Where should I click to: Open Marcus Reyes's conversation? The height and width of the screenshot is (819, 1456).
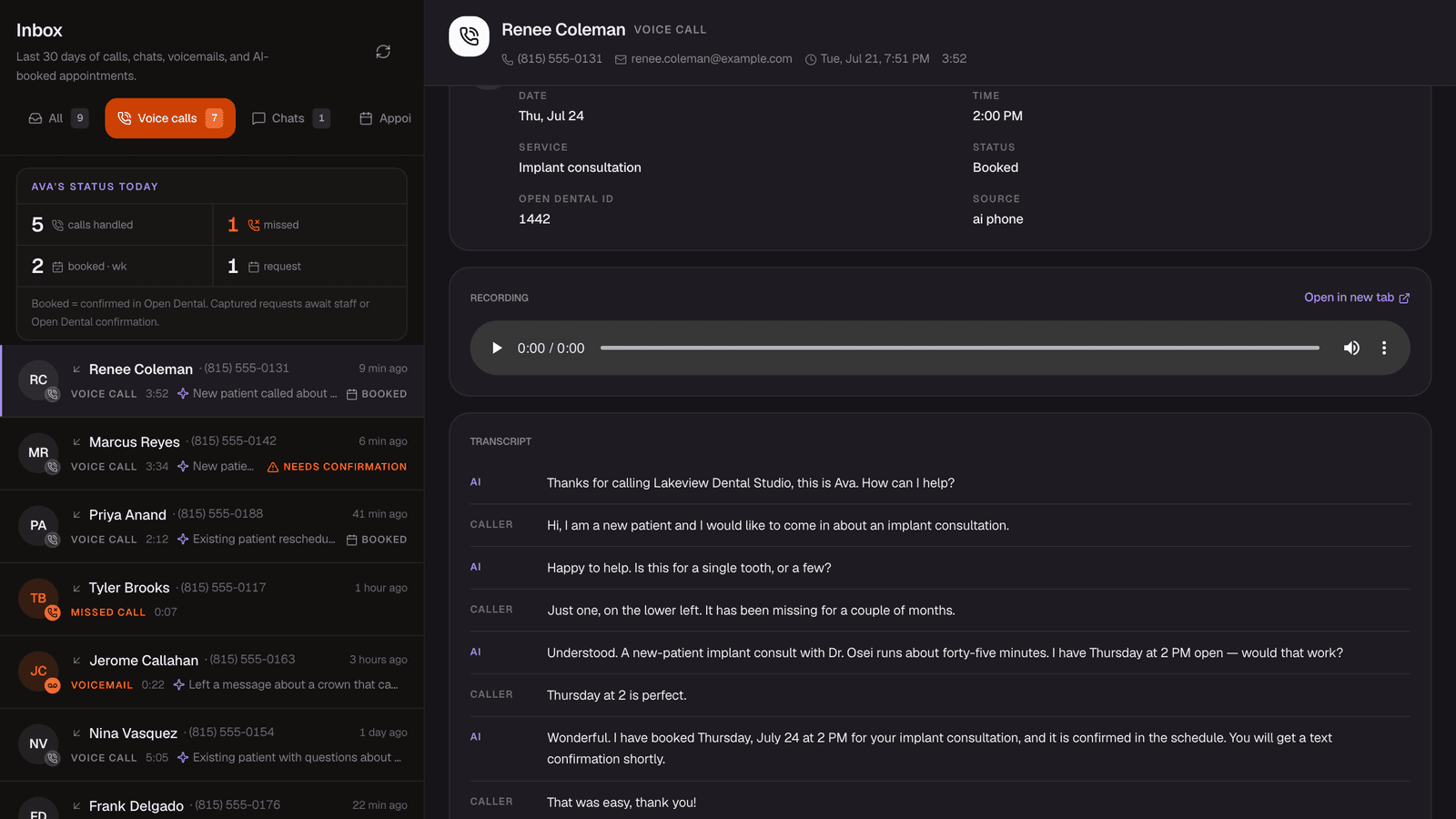point(212,454)
